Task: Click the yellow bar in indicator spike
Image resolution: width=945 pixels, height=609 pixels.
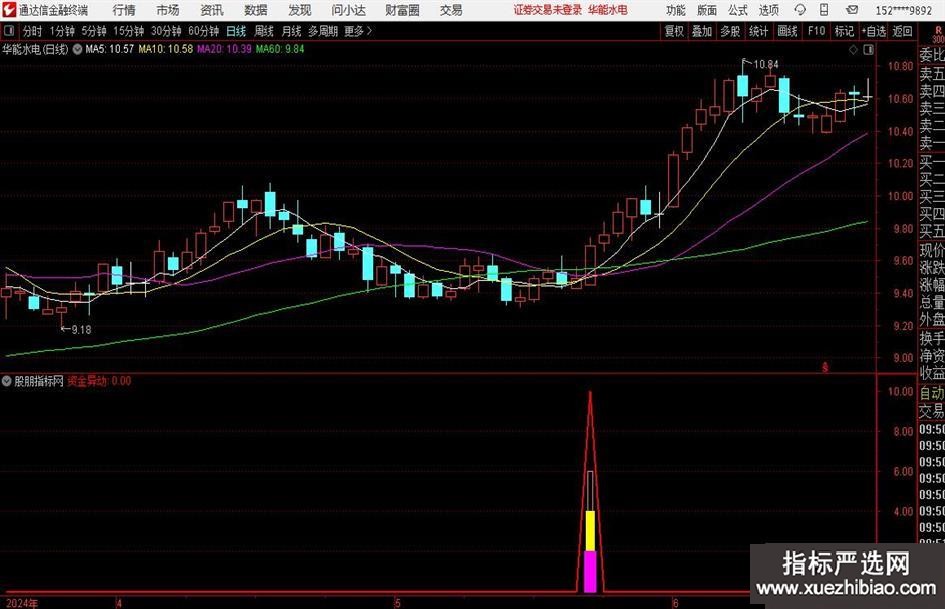Action: (591, 531)
